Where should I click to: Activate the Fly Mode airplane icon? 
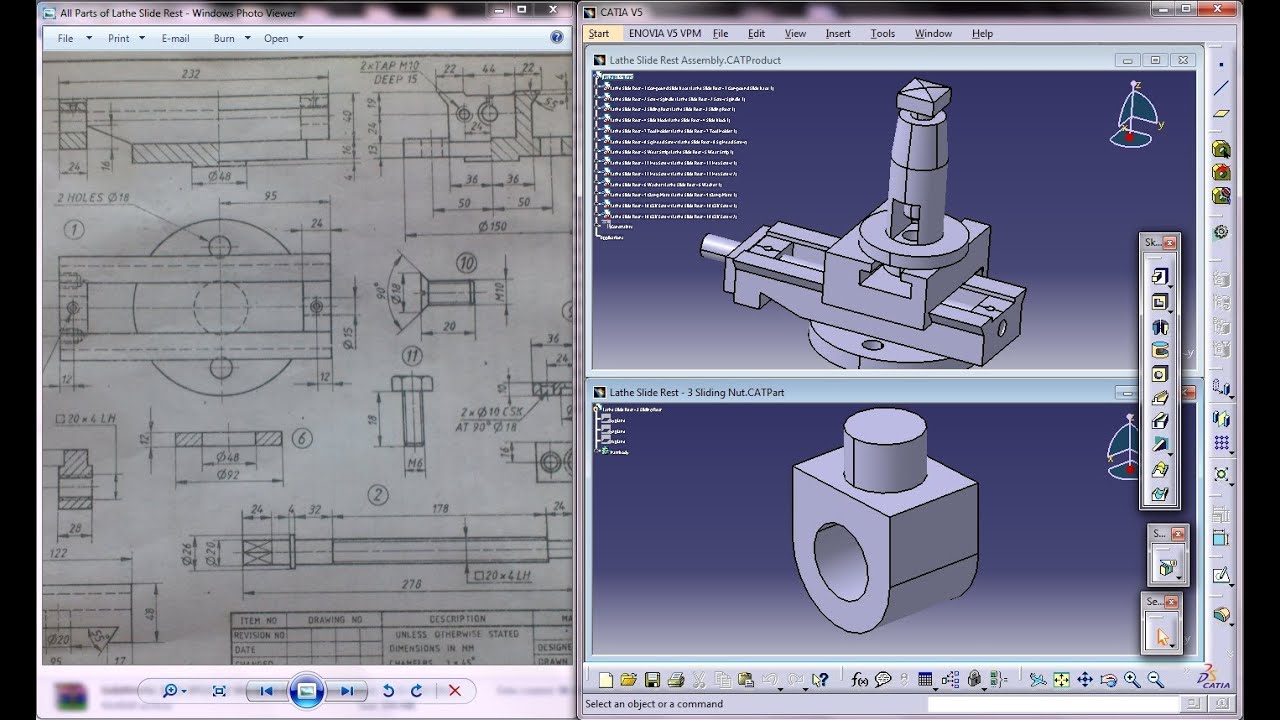[1038, 680]
